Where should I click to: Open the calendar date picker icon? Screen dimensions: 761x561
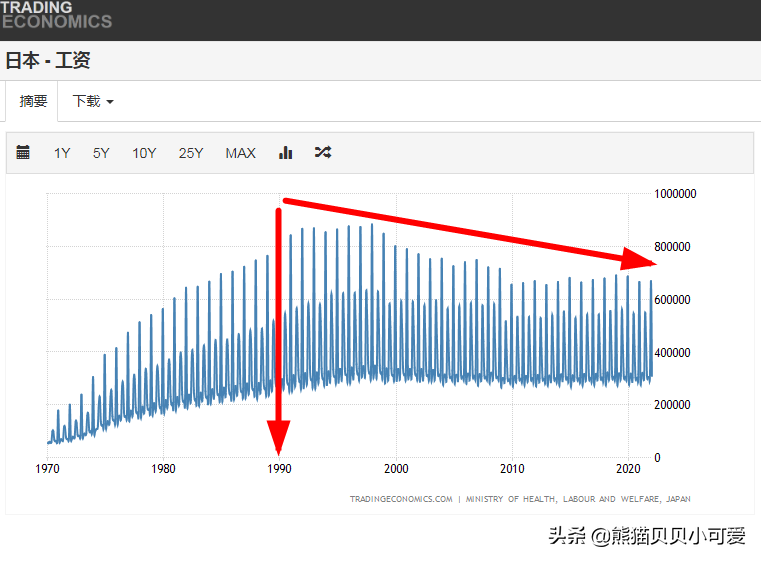23,152
